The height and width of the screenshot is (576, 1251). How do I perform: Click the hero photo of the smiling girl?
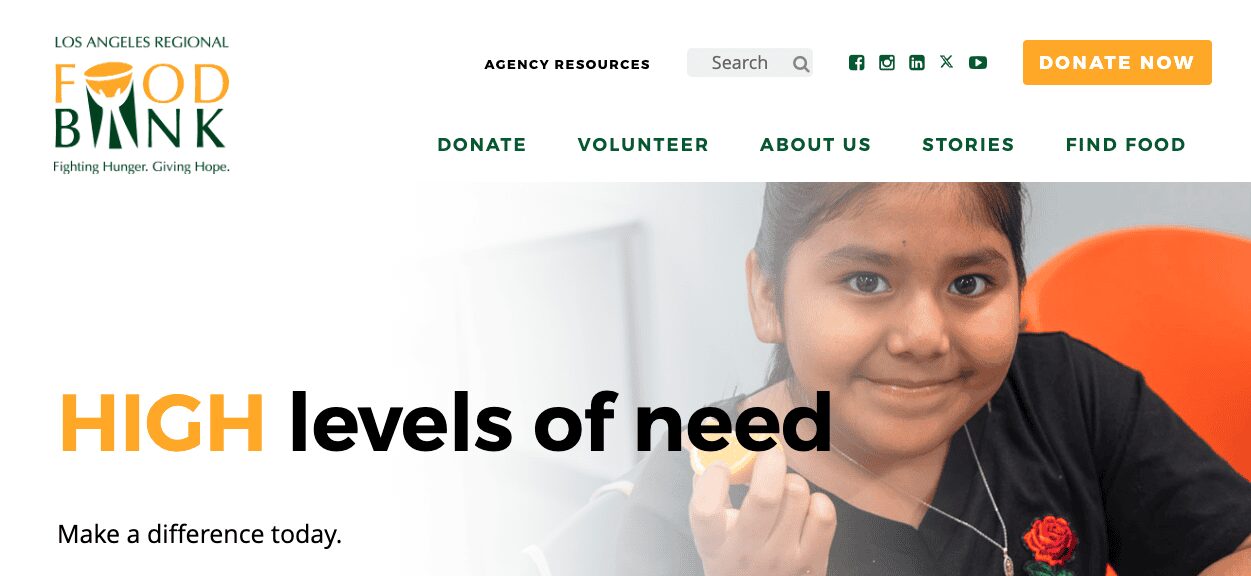coord(900,379)
